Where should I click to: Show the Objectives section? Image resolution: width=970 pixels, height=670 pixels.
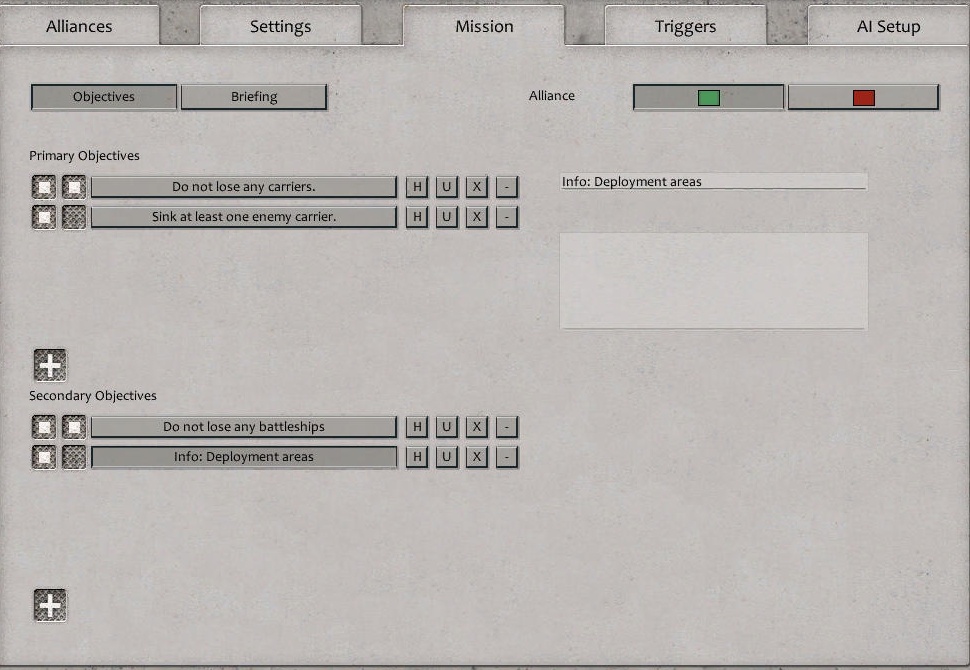point(104,97)
